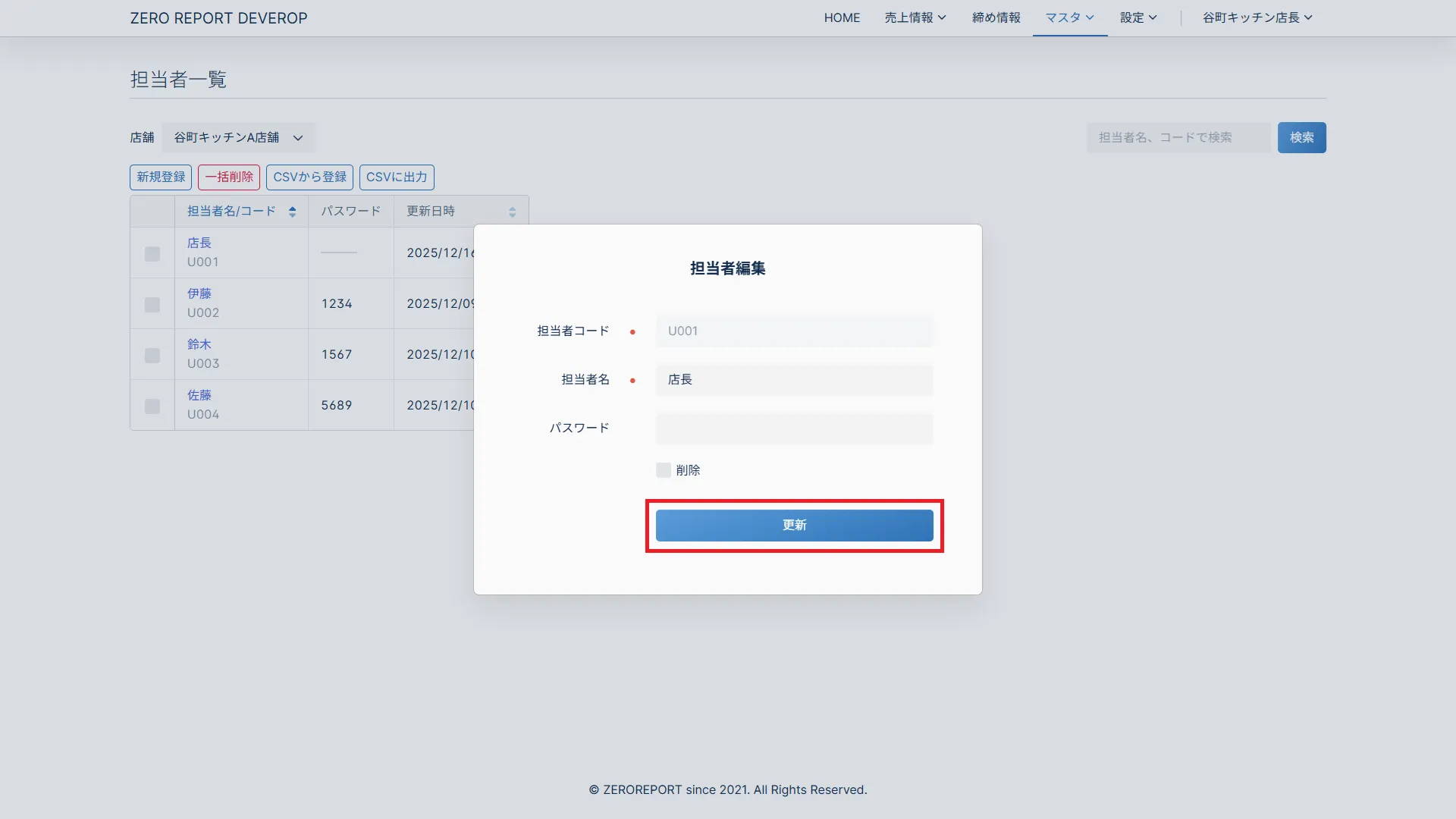Open the マスタ menu
This screenshot has height=819, width=1456.
[x=1069, y=17]
